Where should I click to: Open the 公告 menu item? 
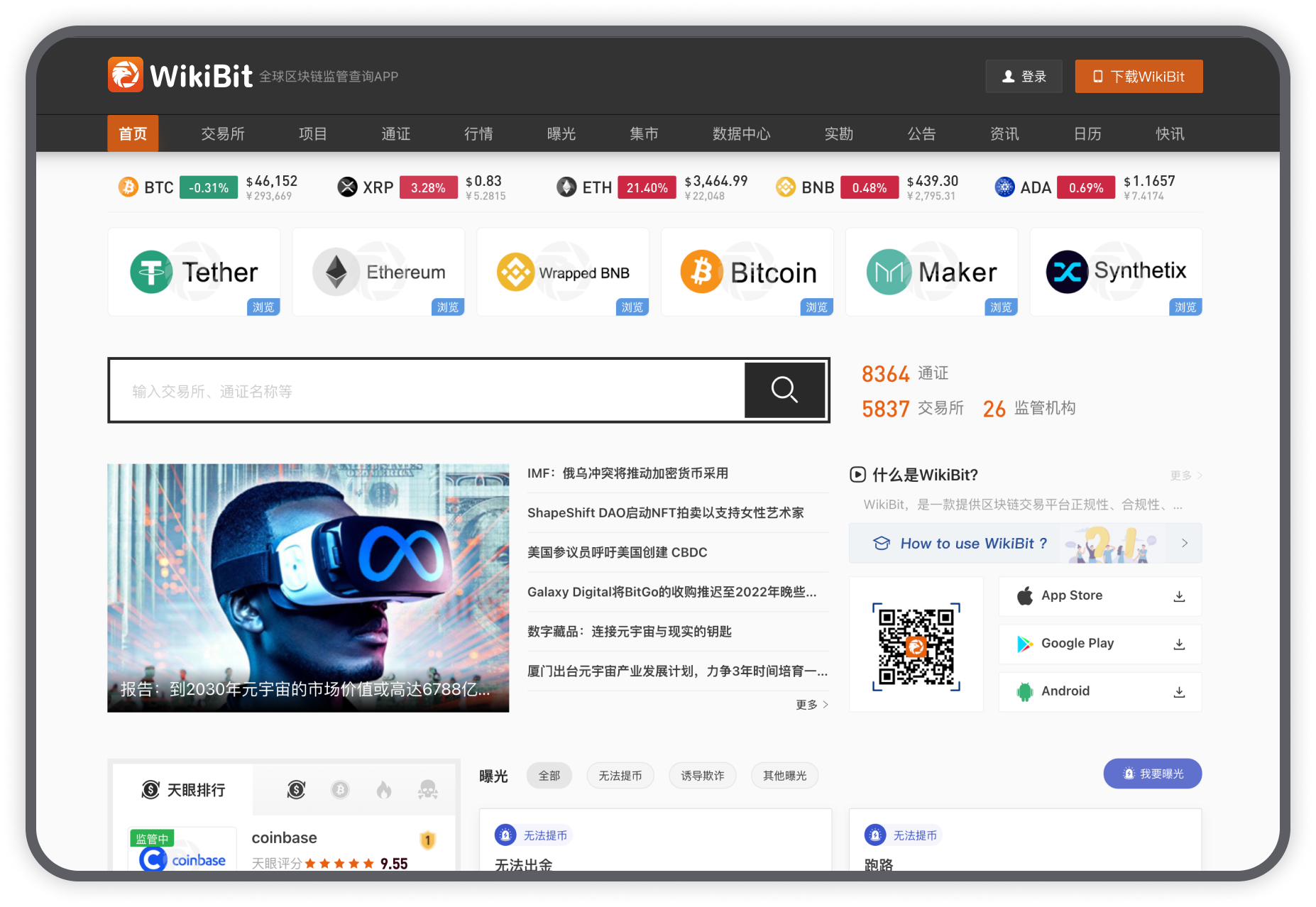(921, 133)
